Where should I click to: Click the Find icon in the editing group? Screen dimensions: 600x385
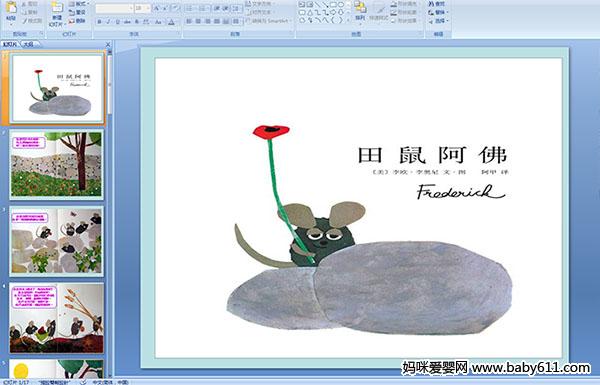point(437,4)
